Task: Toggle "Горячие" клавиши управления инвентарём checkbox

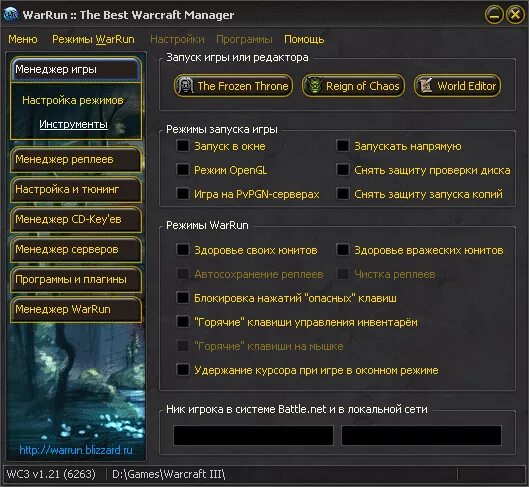Action: pyautogui.click(x=183, y=322)
